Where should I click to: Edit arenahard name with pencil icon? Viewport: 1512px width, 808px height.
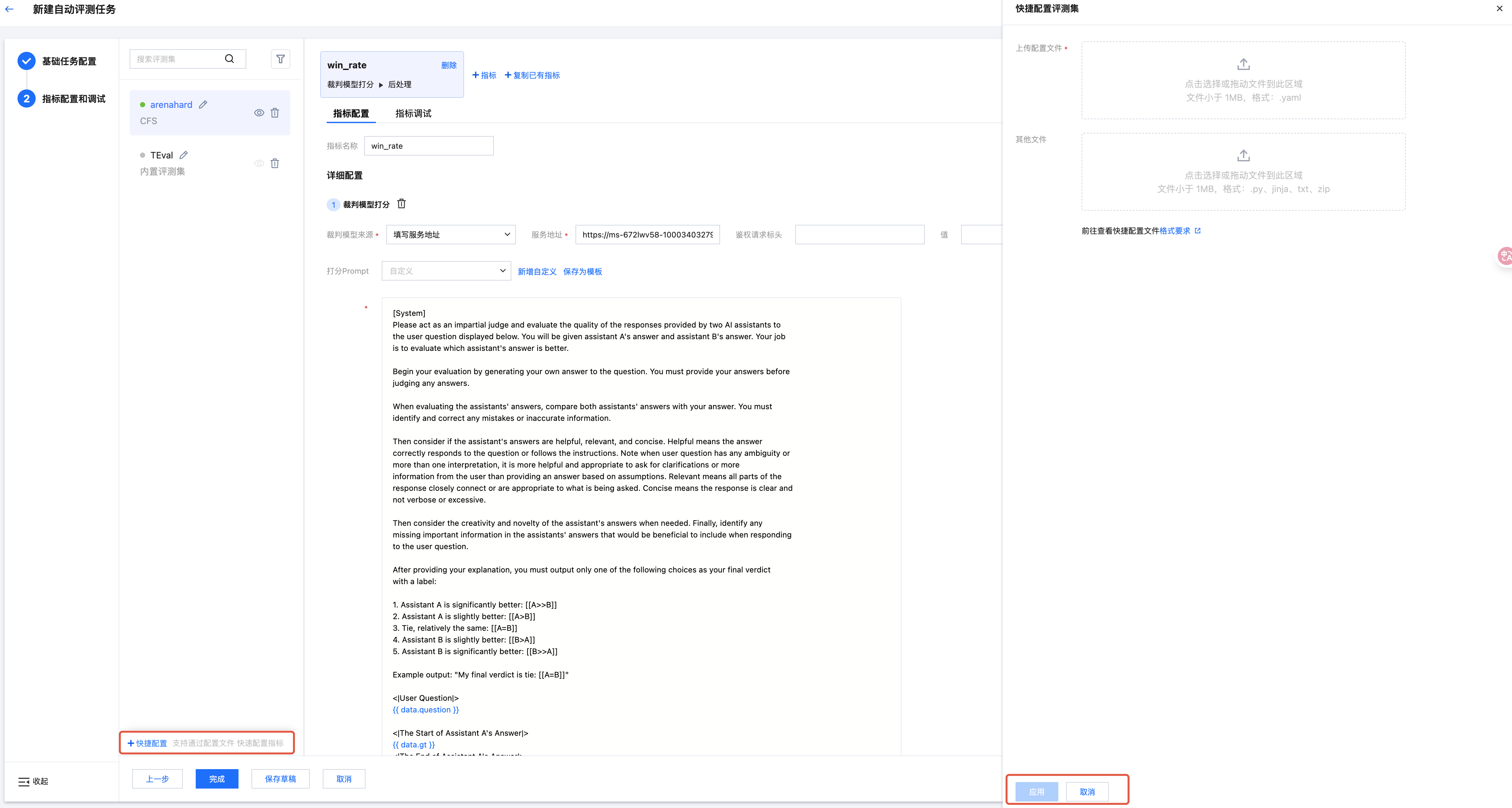(203, 104)
